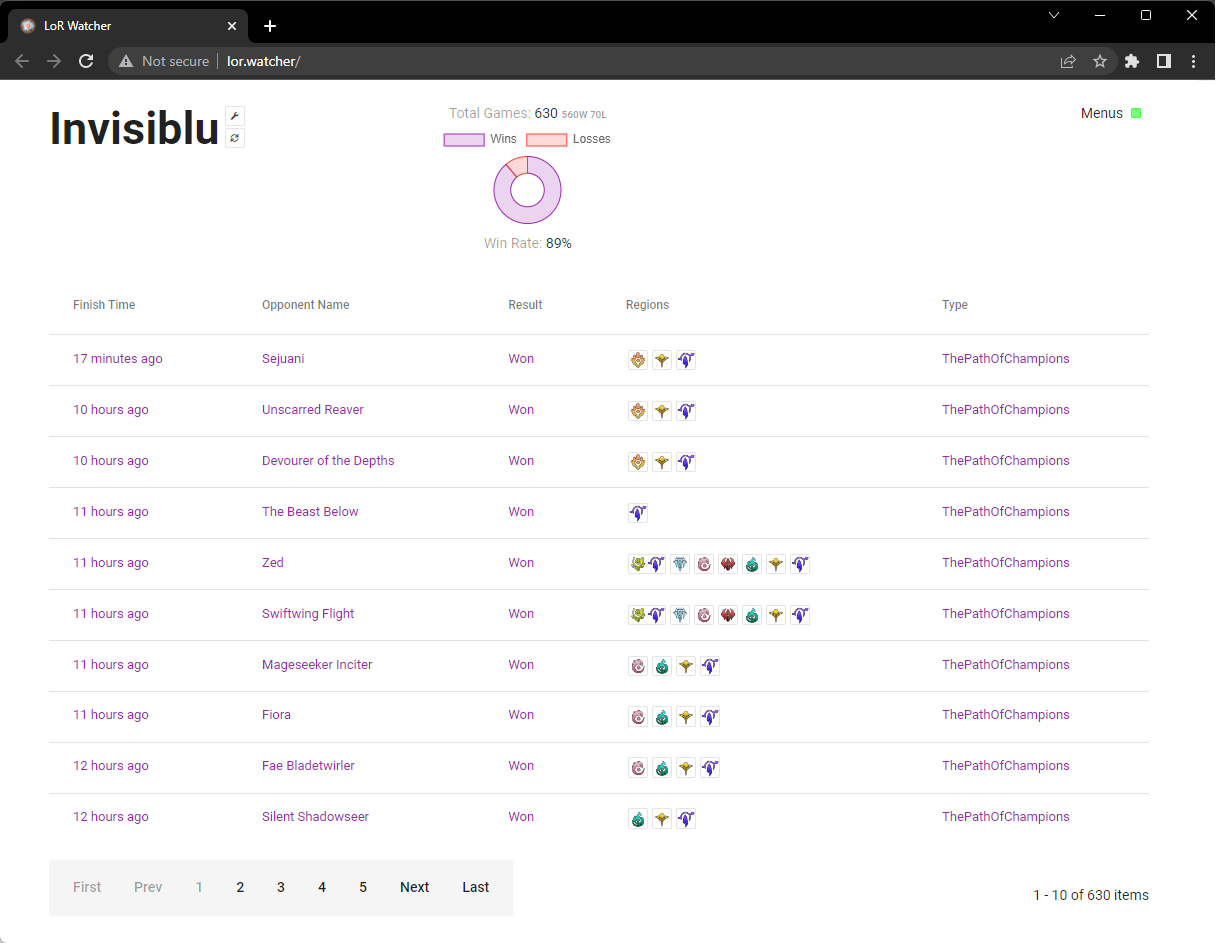Click the green Menus status indicator square
This screenshot has width=1216, height=943.
point(1136,113)
